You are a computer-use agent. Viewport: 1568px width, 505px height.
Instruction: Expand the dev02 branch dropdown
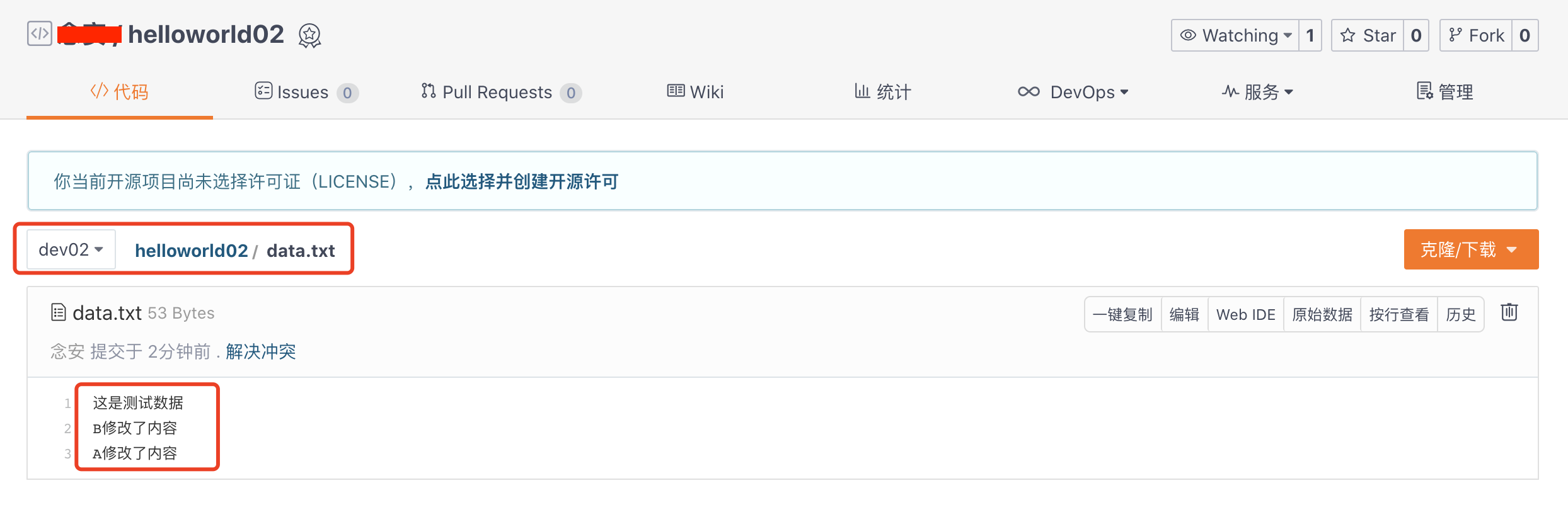pos(71,250)
